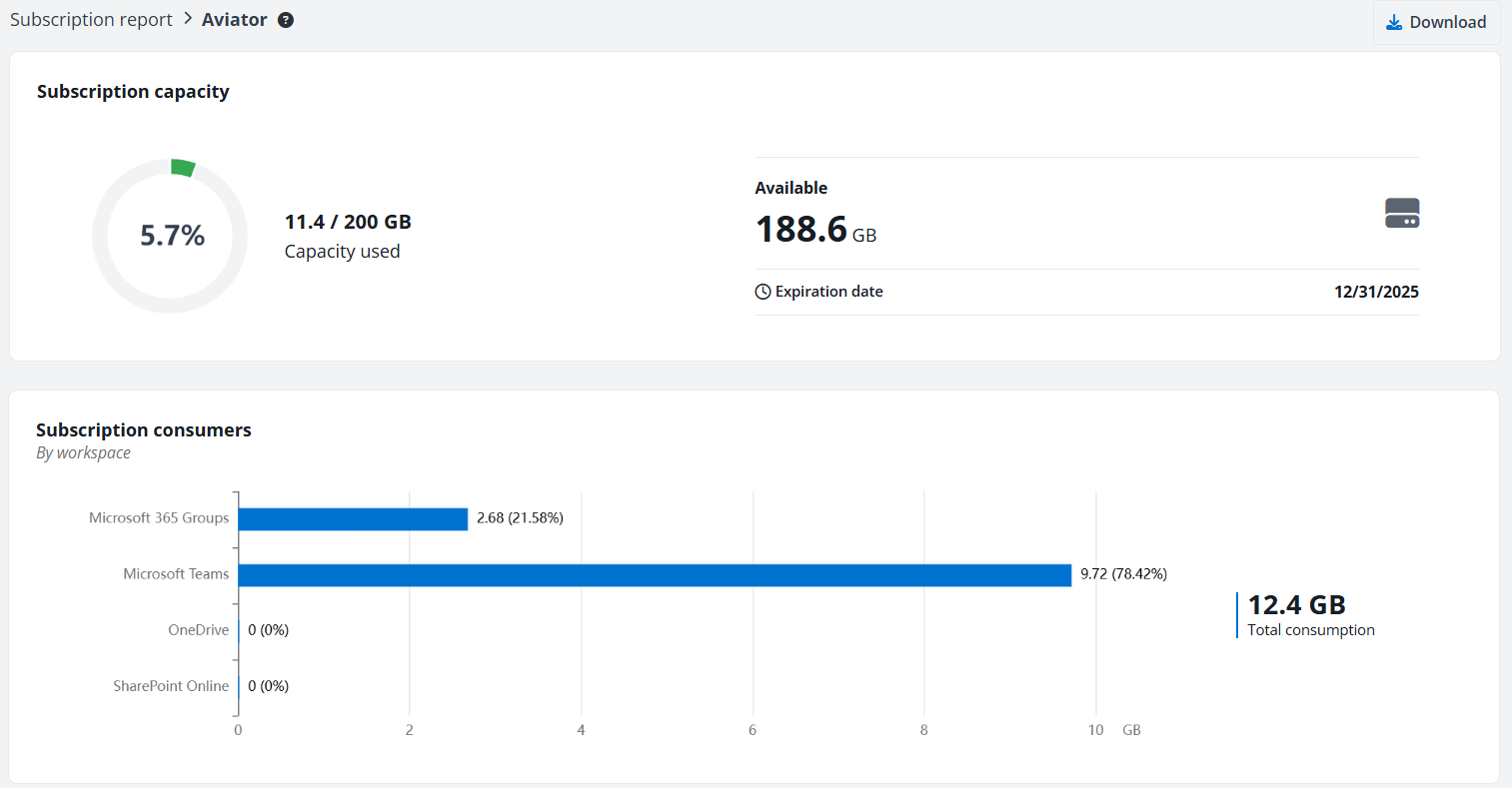Click the Download button
Image resolution: width=1512 pixels, height=788 pixels.
[x=1436, y=22]
